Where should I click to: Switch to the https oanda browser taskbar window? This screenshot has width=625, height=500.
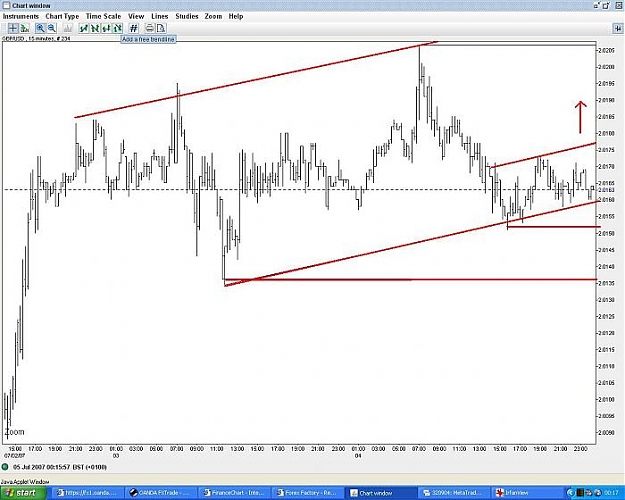[88, 493]
